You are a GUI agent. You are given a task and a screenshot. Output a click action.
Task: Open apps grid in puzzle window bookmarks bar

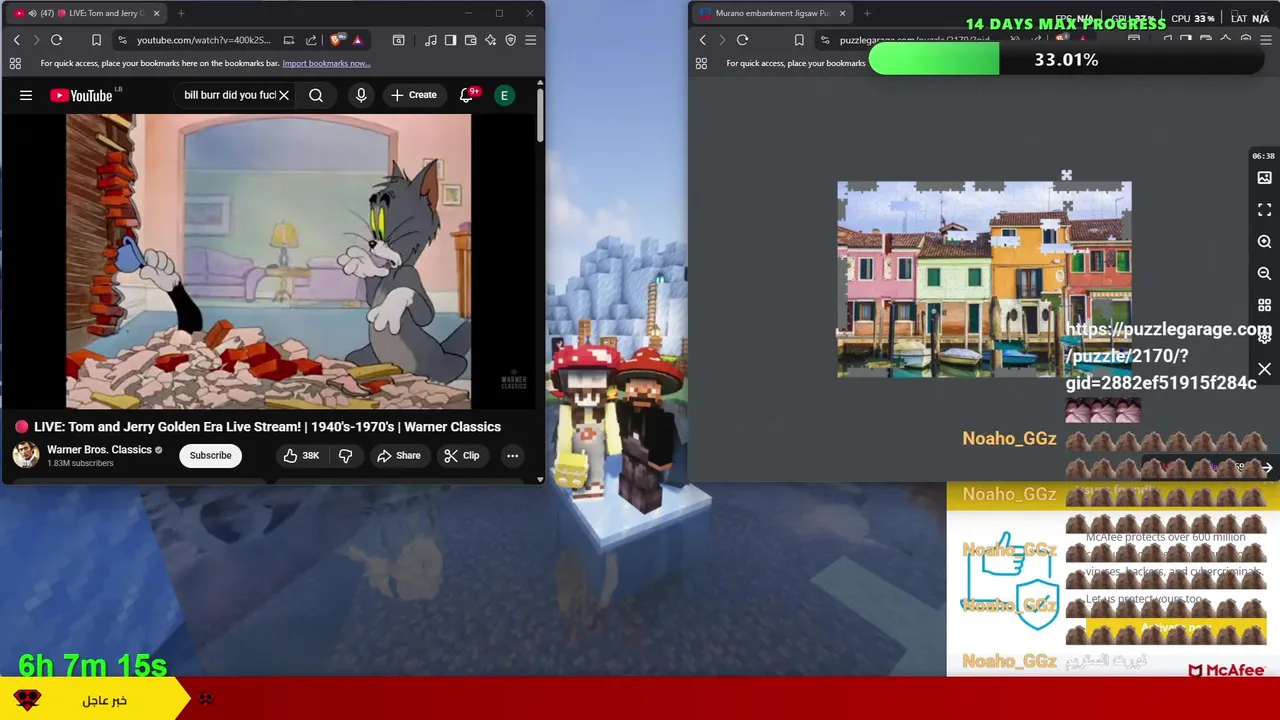click(701, 63)
